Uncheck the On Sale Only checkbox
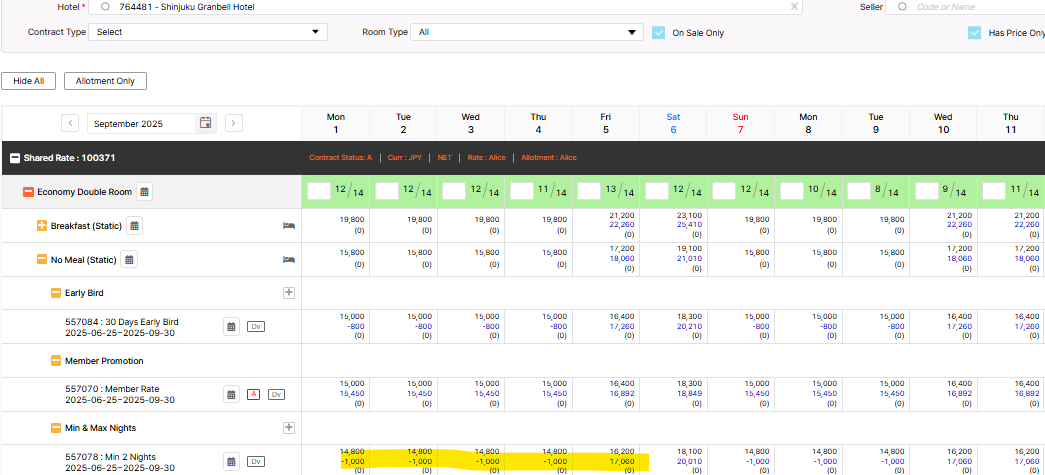The width and height of the screenshot is (1045, 475). coord(658,32)
